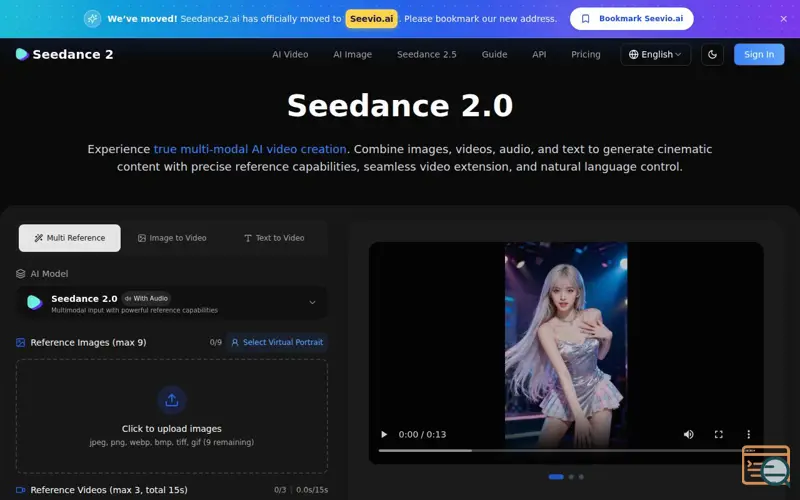Click the Reference Videos (max 3, total 15s) label

click(109, 490)
